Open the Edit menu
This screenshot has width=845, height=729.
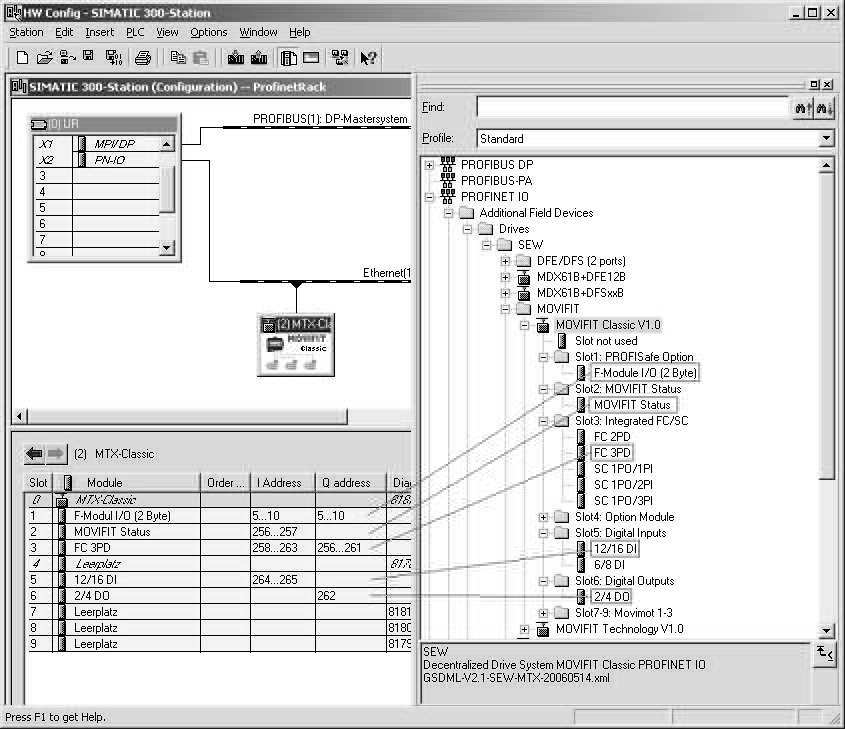[64, 32]
